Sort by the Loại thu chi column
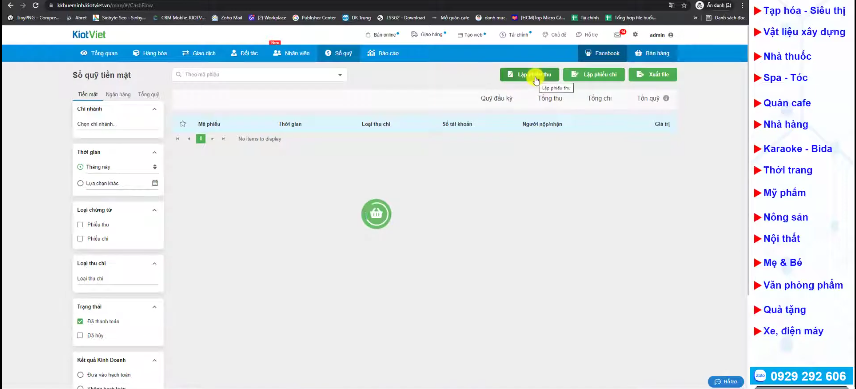This screenshot has height=389, width=856. pyautogui.click(x=376, y=124)
